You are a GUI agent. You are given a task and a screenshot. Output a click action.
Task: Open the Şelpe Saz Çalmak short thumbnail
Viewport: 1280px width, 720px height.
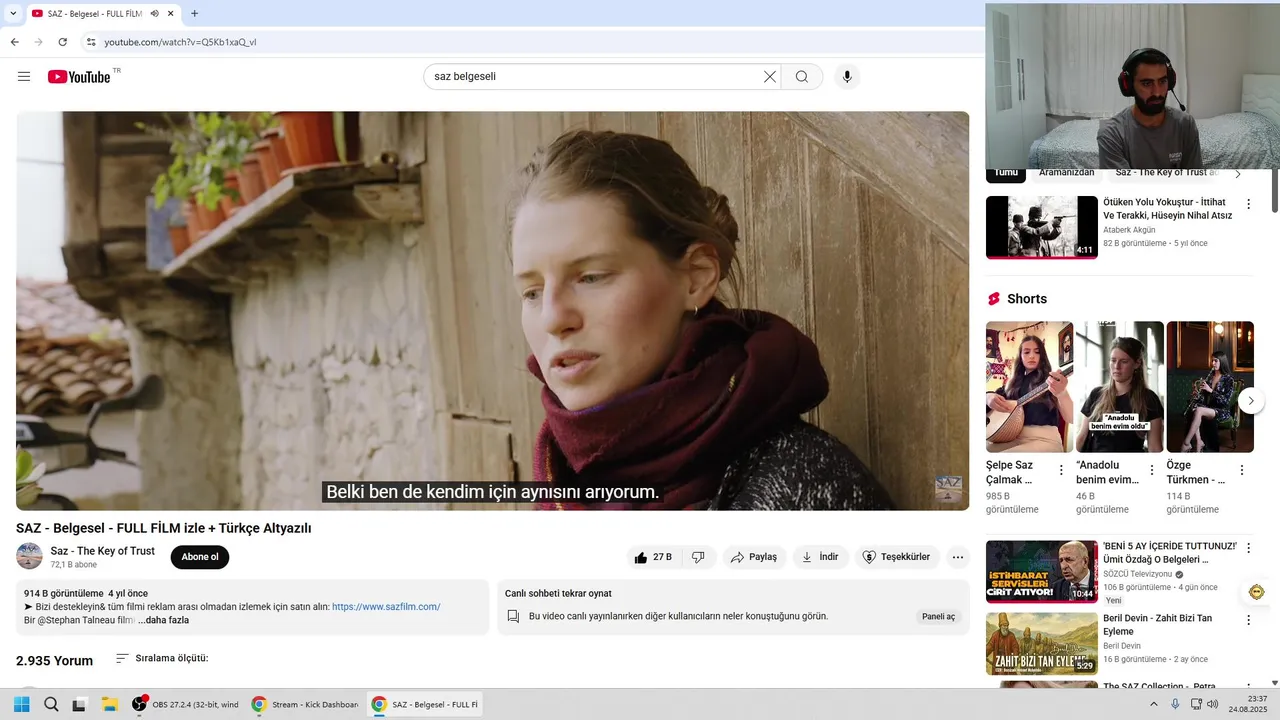click(1029, 387)
